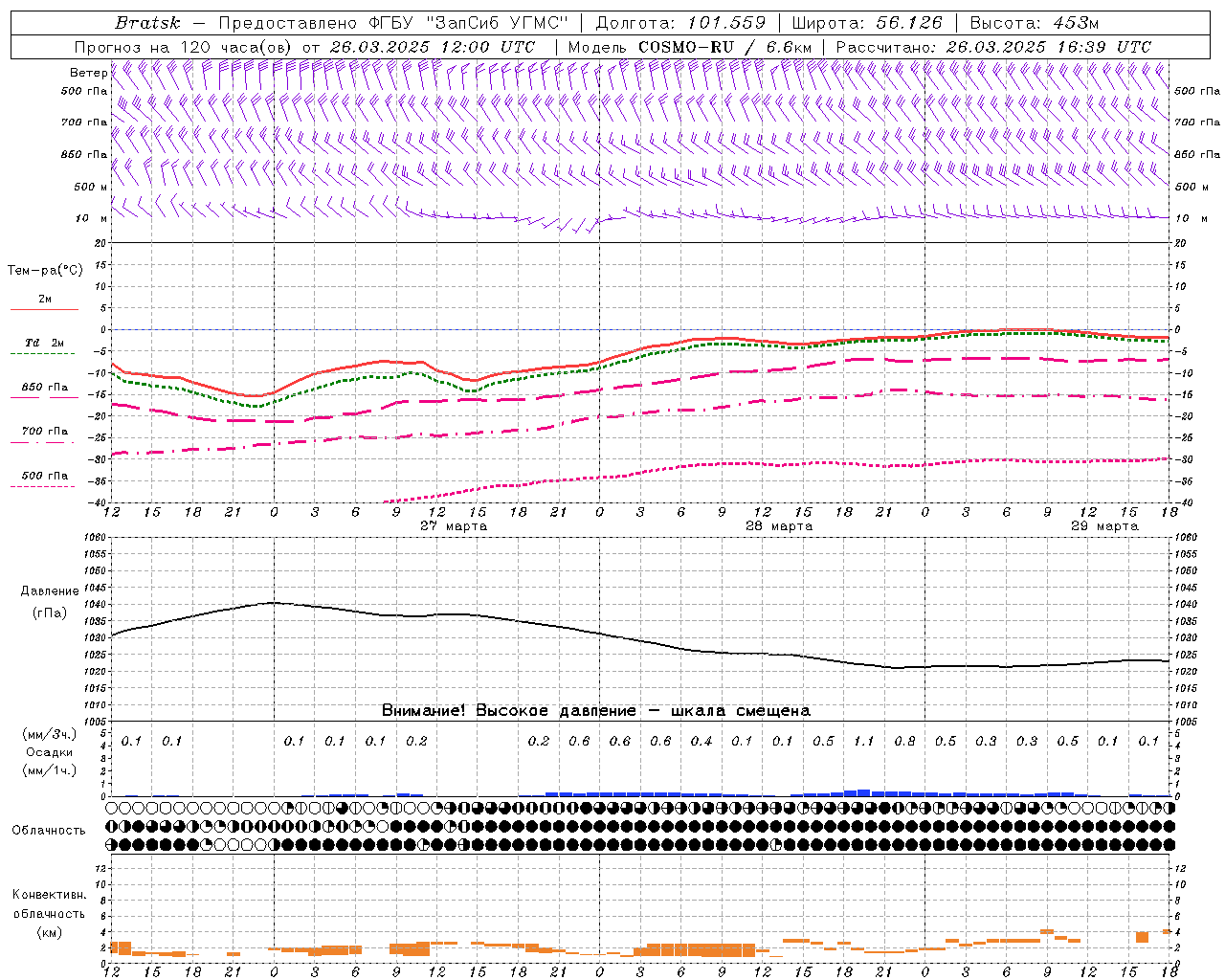Image resolution: width=1225 pixels, height=980 pixels.
Task: Click the "0.4" precipitation amount value
Action: 702,741
